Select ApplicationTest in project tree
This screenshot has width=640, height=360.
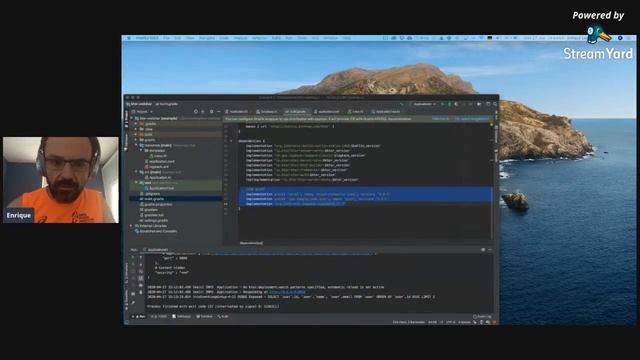pos(160,188)
